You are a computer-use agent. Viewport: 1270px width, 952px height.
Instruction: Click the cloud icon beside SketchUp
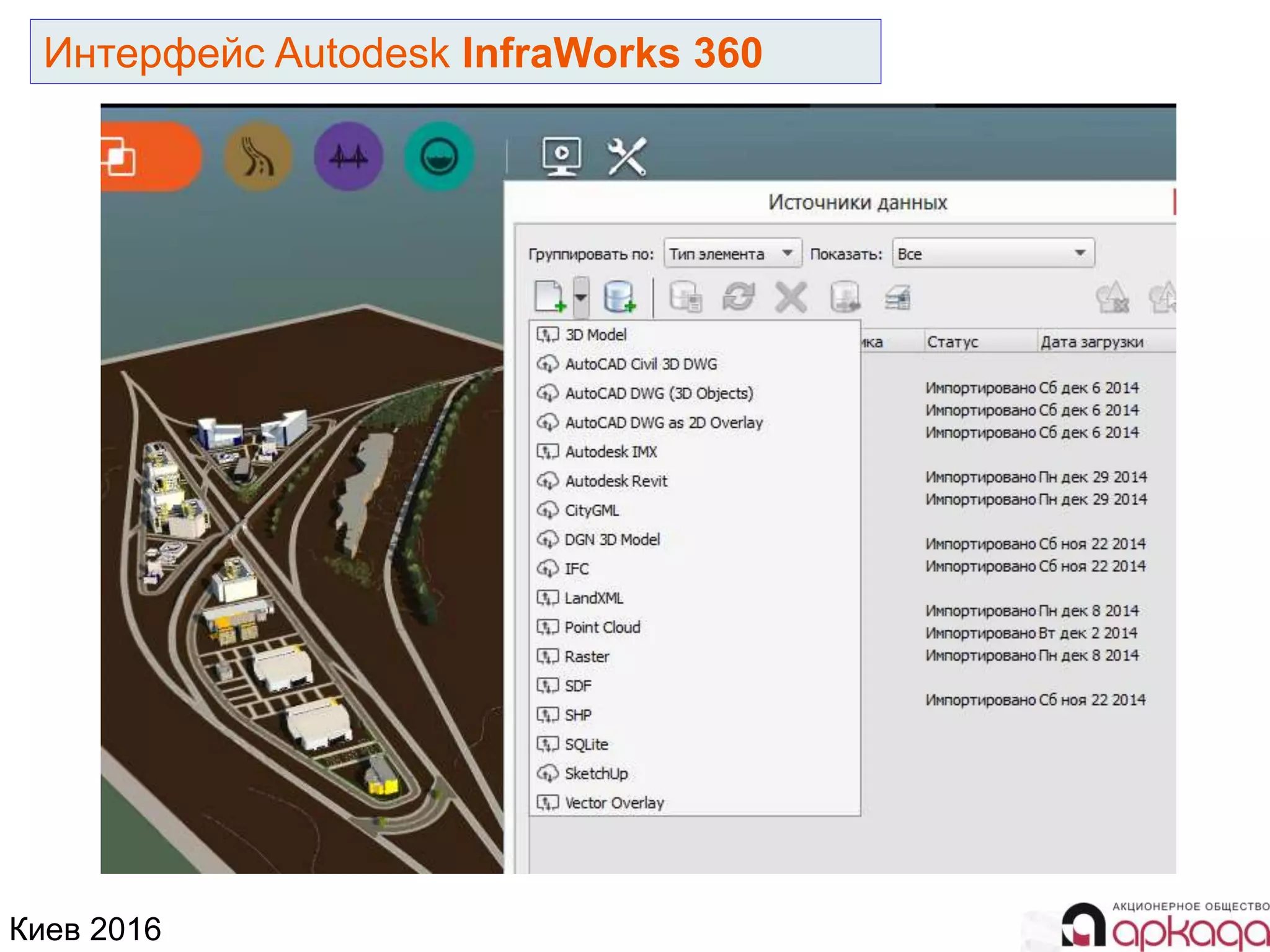point(548,773)
